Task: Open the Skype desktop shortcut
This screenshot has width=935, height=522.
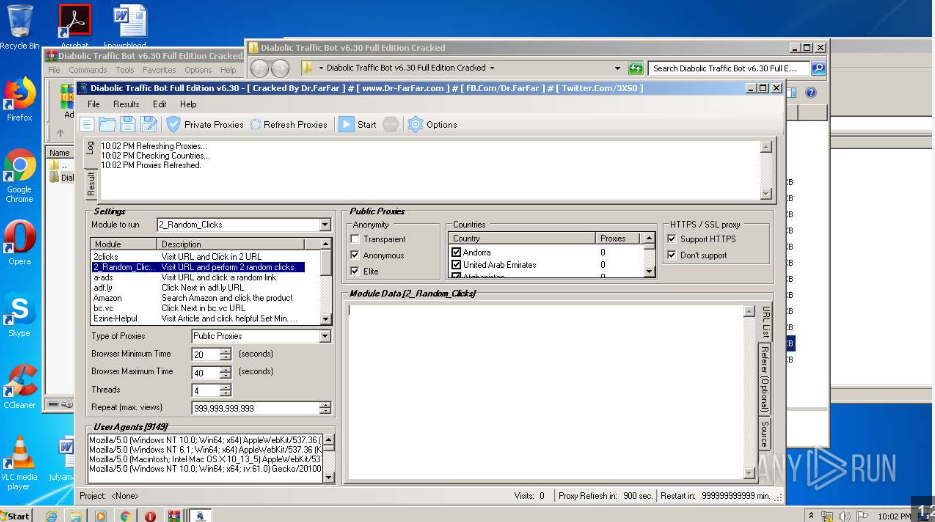Action: (19, 314)
